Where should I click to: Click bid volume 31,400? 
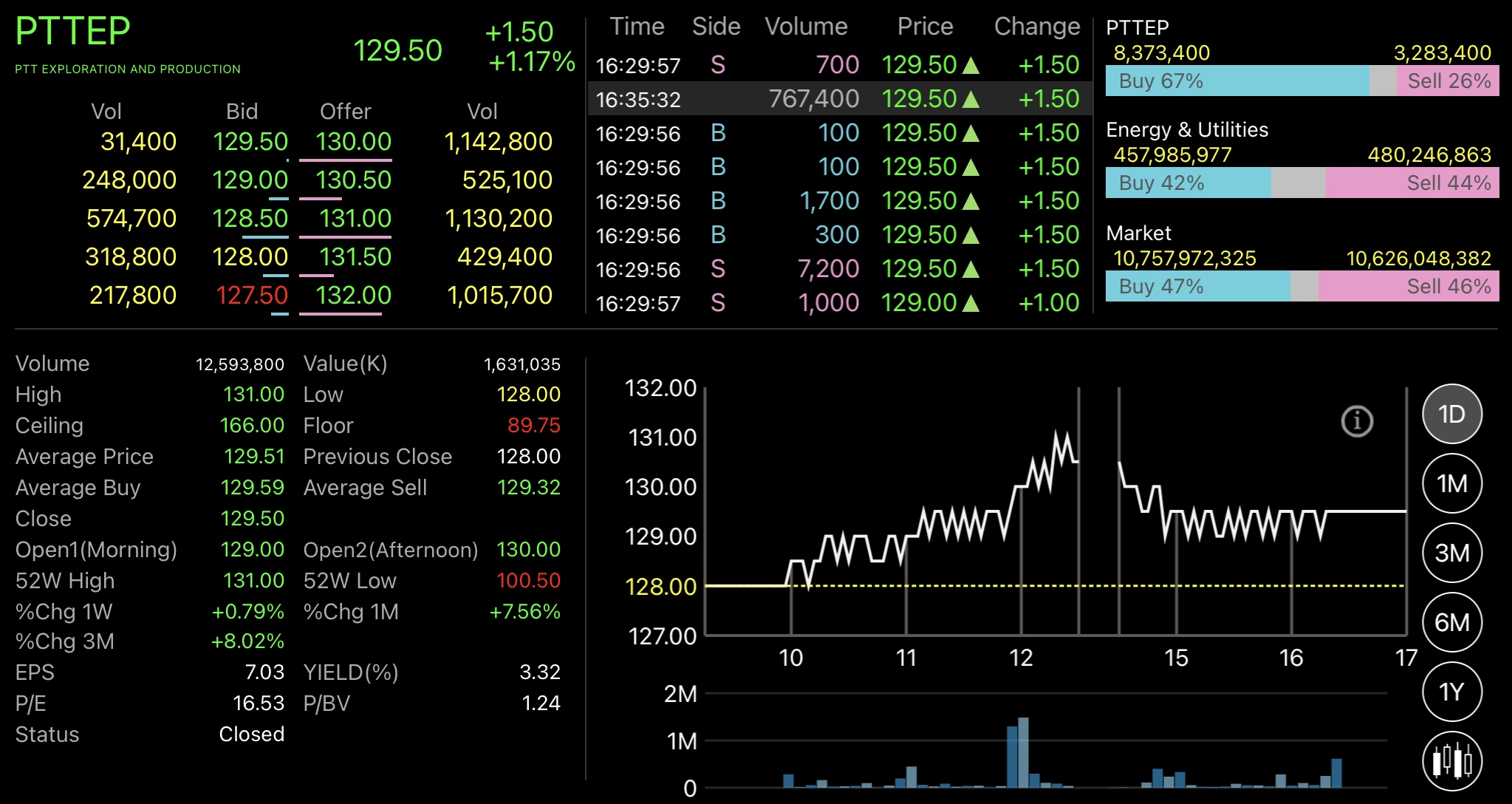138,141
